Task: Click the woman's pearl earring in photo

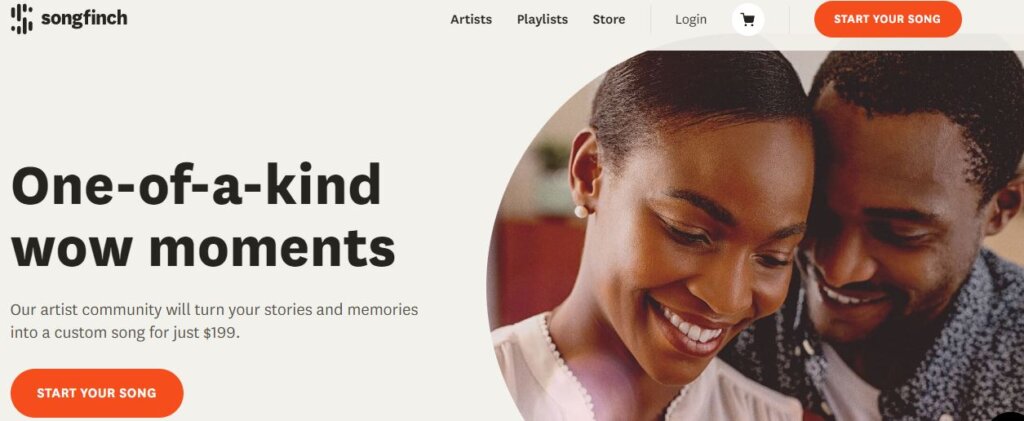Action: click(581, 211)
